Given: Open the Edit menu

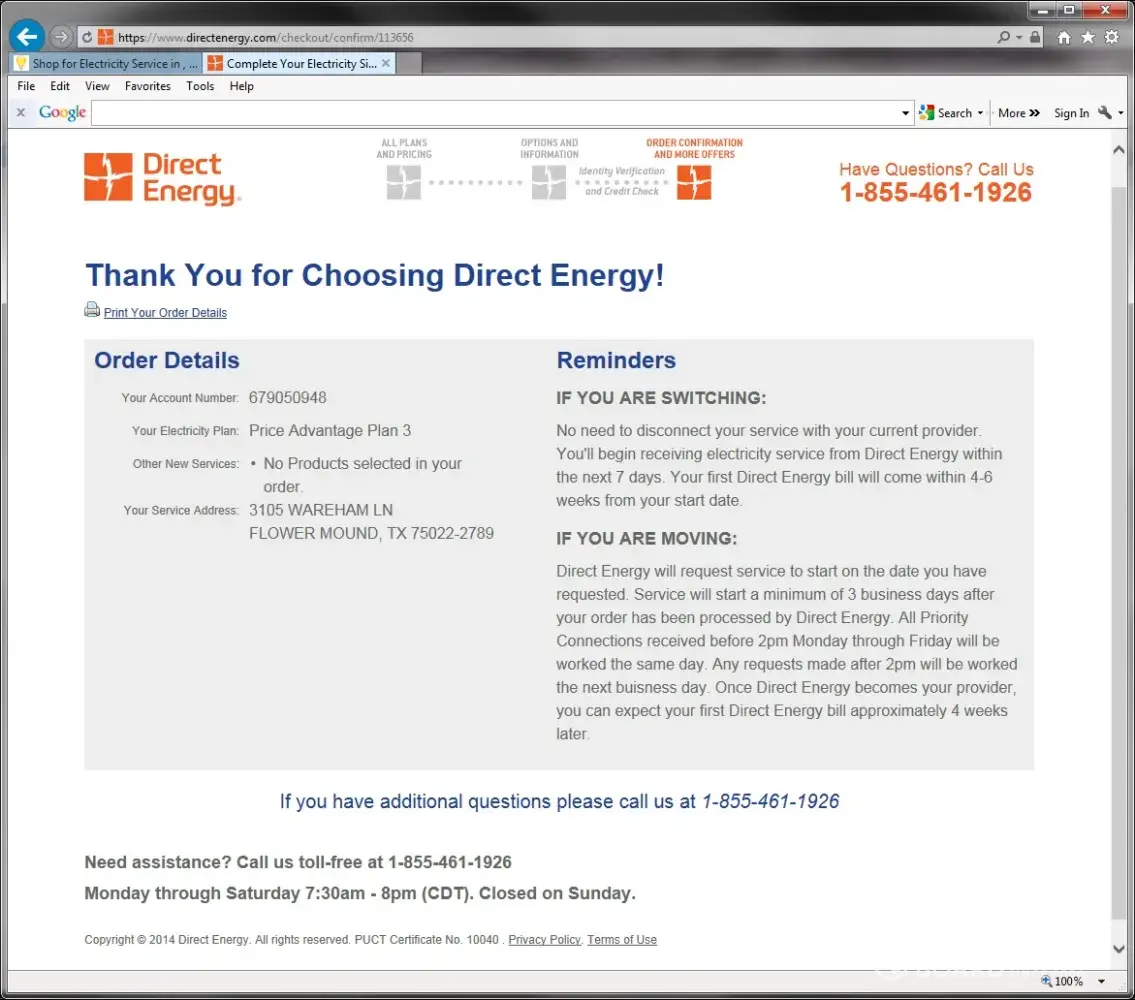Looking at the screenshot, I should pyautogui.click(x=59, y=85).
